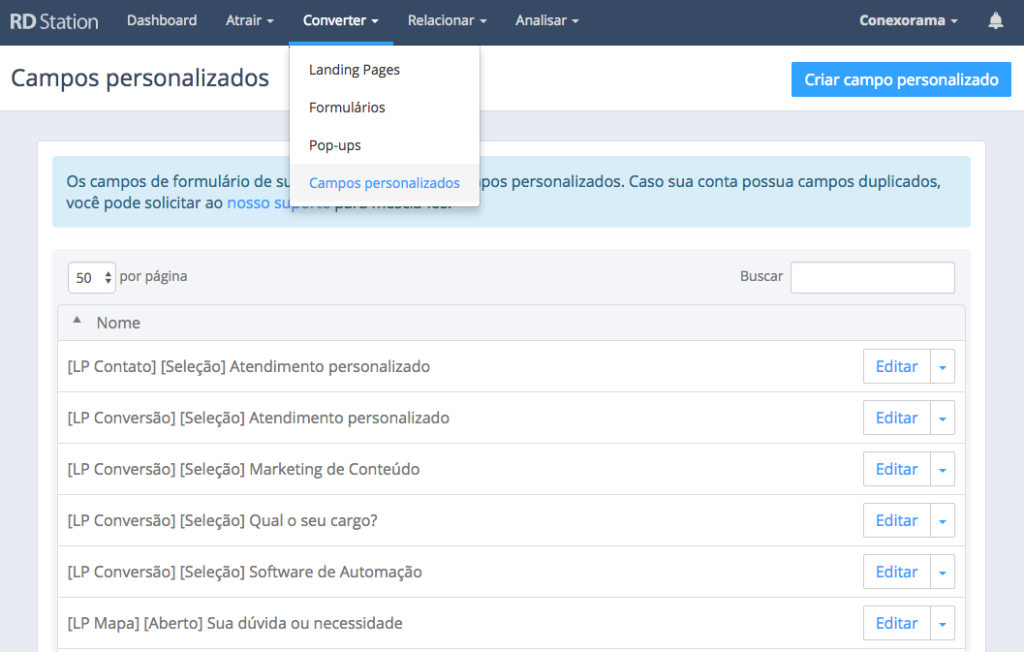Open actions arrow for Marketing de Conteúdo row
The height and width of the screenshot is (652, 1024).
941,468
